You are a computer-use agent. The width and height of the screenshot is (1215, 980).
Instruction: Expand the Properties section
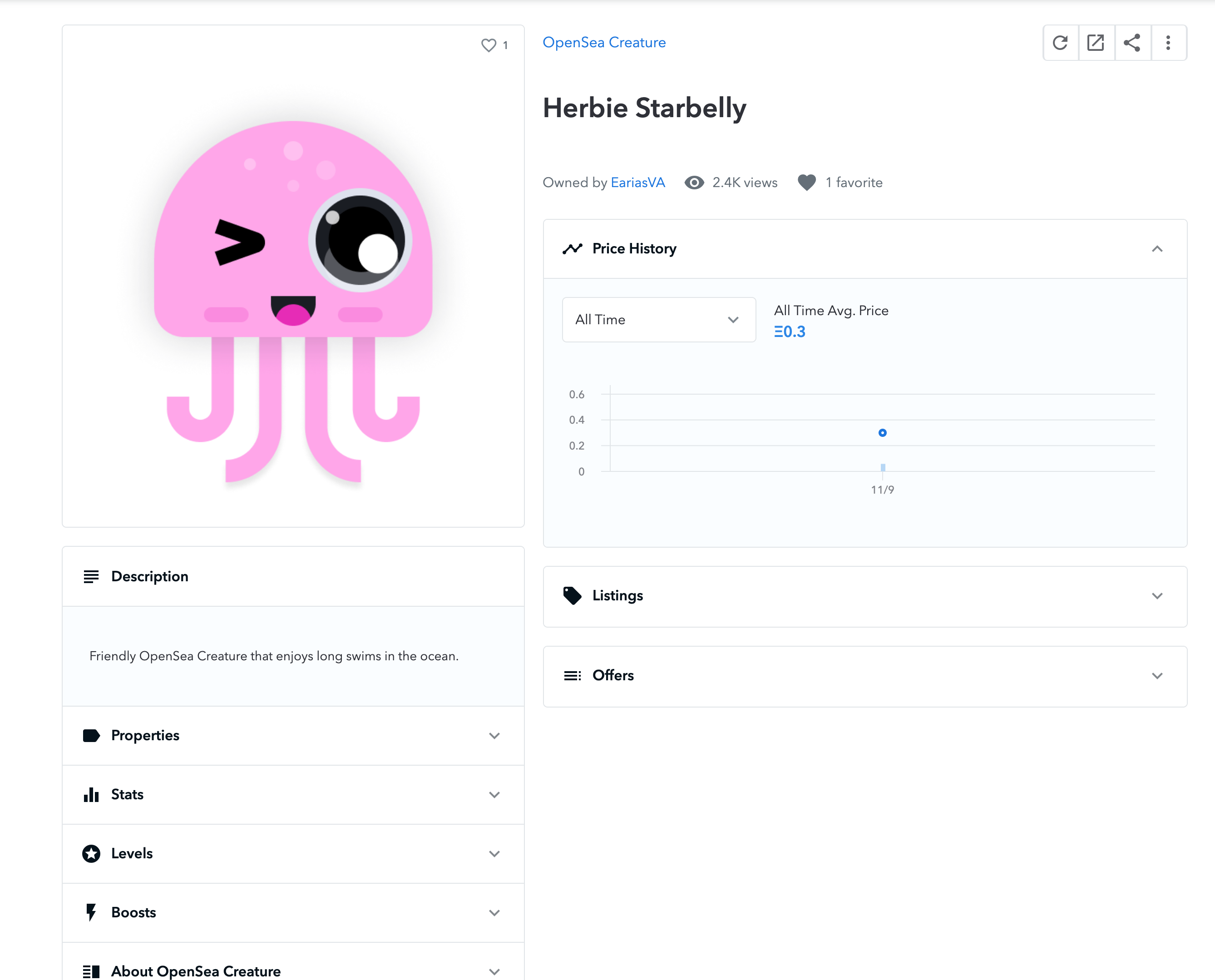point(494,736)
